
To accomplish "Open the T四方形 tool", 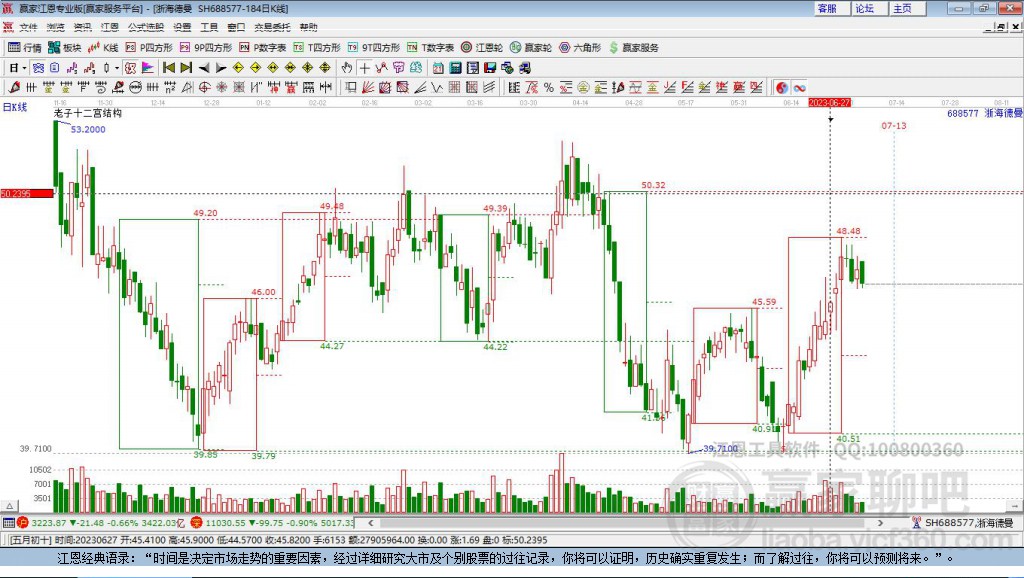I will point(317,48).
